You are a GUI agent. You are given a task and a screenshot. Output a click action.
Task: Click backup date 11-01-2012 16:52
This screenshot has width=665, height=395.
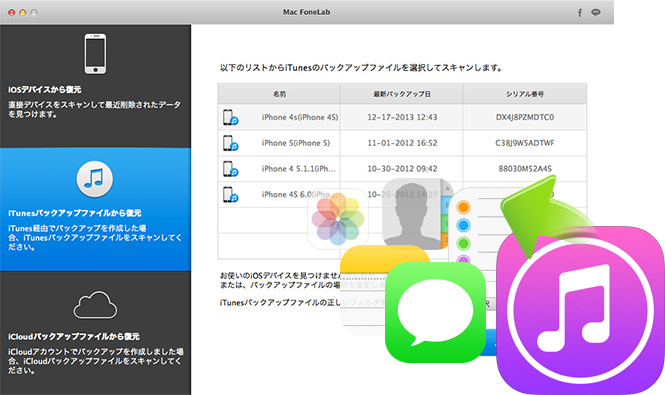[402, 143]
